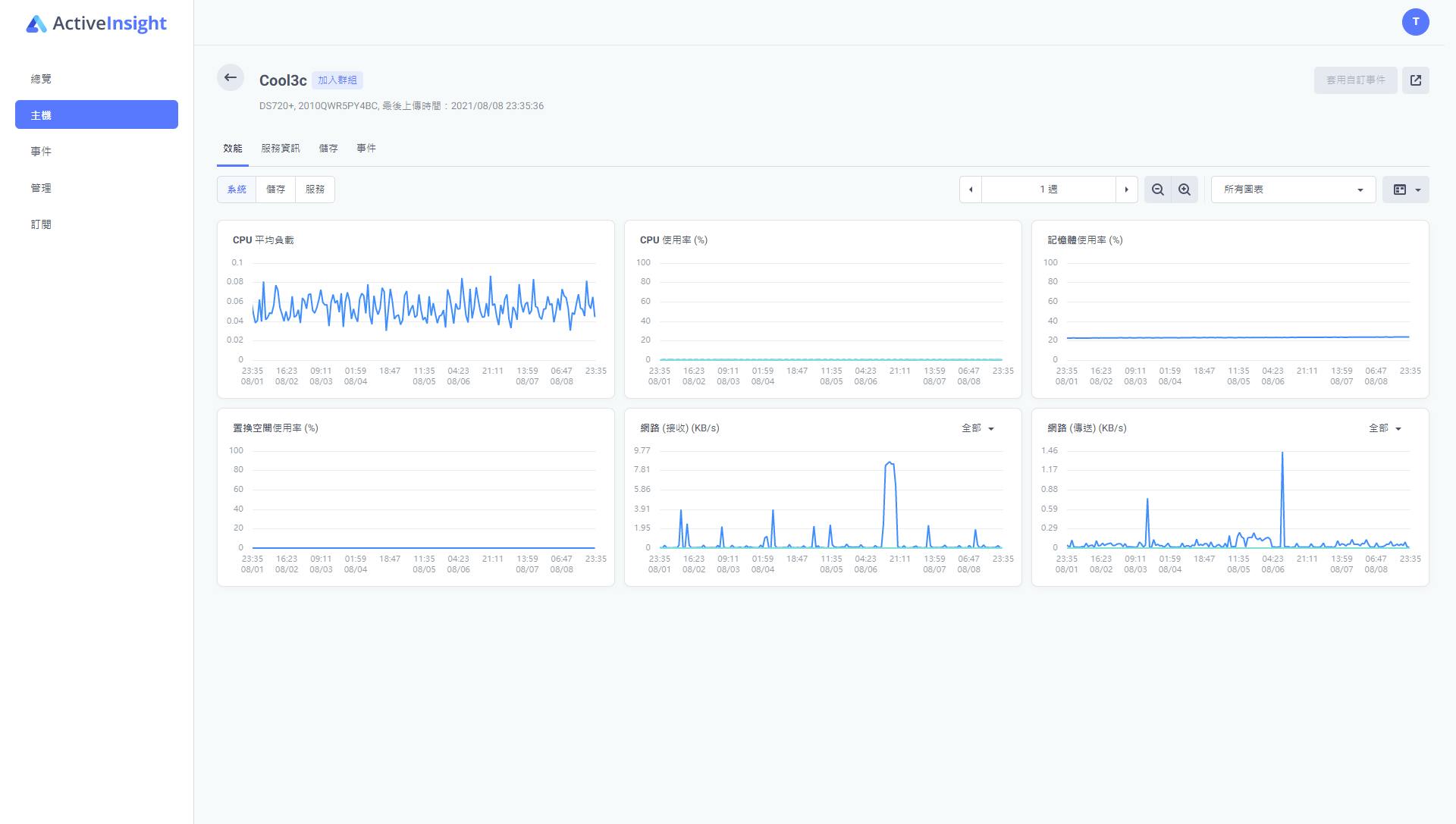Screen dimensions: 1456x824
Task: Switch to the 儲存 segment toggle
Action: (x=275, y=190)
